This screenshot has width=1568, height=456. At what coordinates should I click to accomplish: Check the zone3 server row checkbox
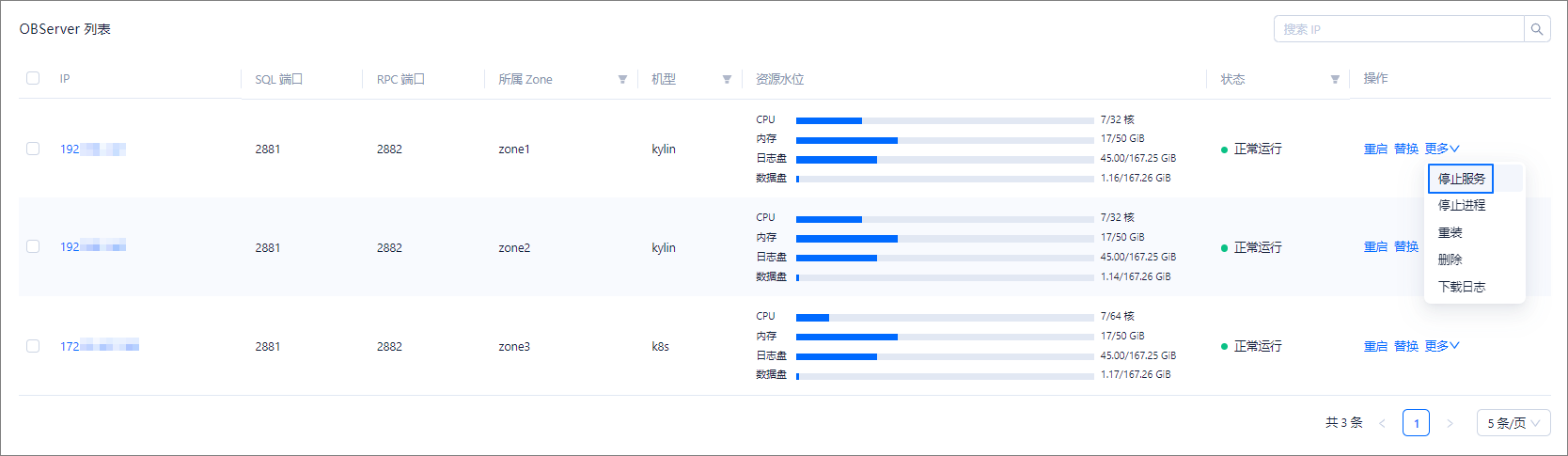click(33, 346)
